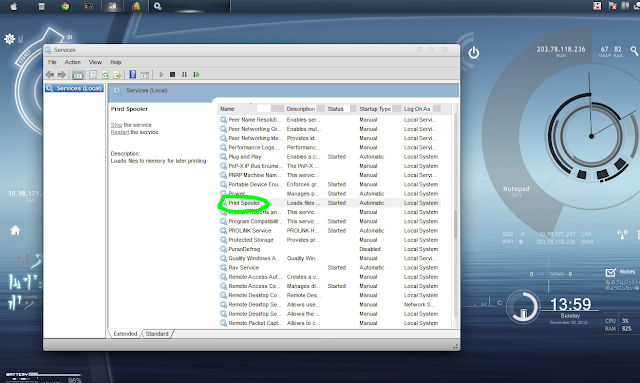Screen dimensions: 640x383
Task: Open Properties via the toolbar icon
Action: [x=93, y=74]
